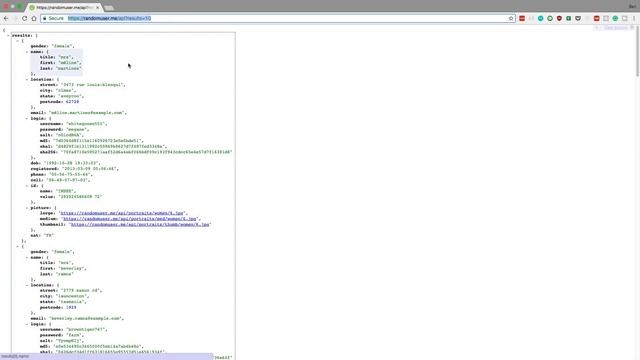640x360 pixels.
Task: Collapse the name object of user beverley
Action: click(27, 258)
